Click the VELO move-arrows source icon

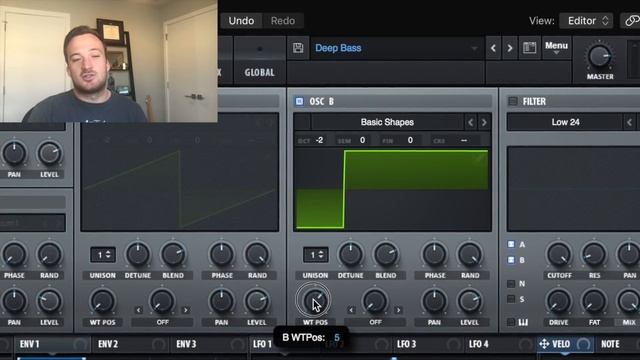coord(544,344)
